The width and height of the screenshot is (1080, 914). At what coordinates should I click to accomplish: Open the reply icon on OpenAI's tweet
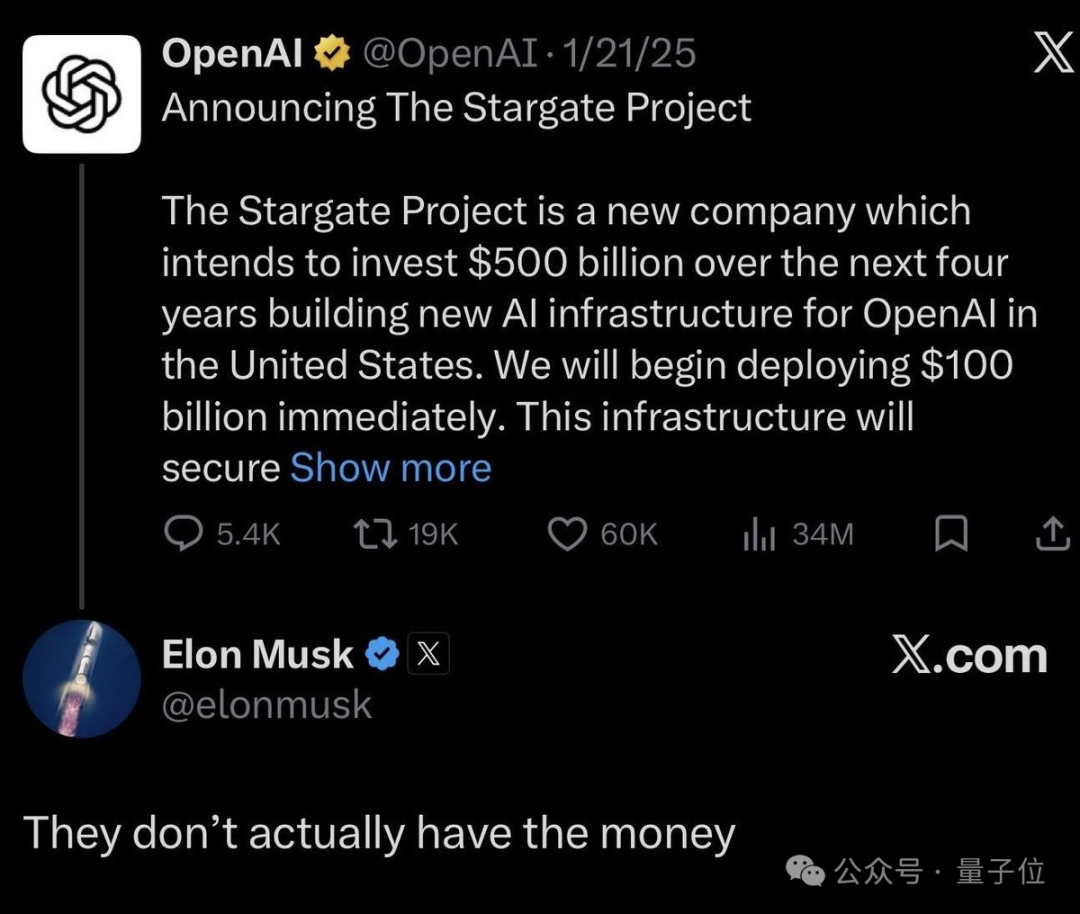(184, 534)
